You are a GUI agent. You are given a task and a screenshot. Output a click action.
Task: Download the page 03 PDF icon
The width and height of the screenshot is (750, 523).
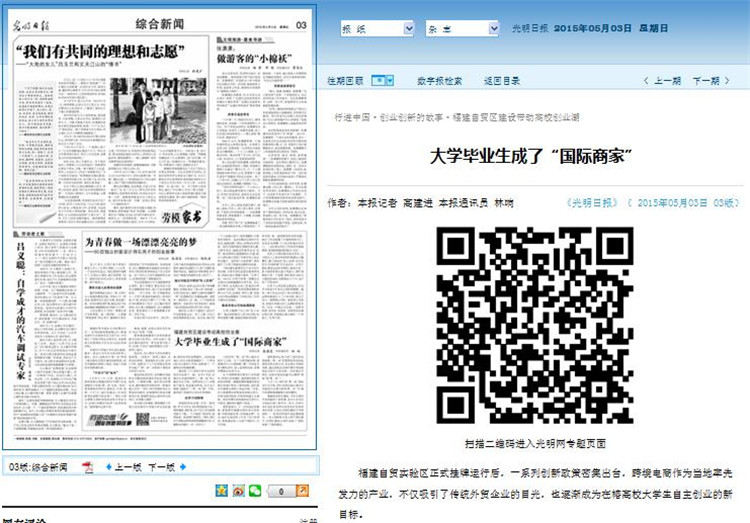[x=88, y=467]
